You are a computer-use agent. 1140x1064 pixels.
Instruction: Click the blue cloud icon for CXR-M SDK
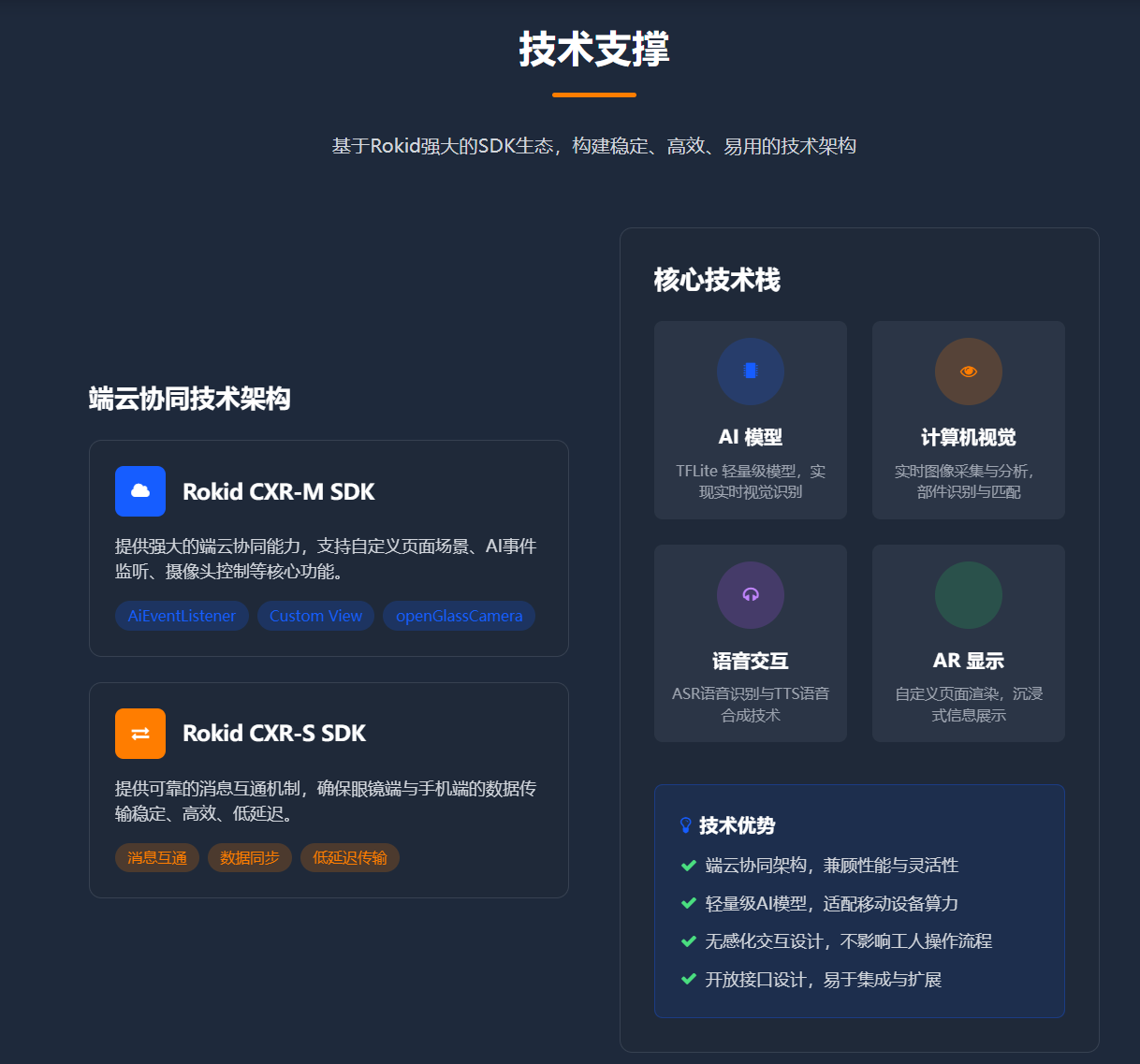point(140,491)
